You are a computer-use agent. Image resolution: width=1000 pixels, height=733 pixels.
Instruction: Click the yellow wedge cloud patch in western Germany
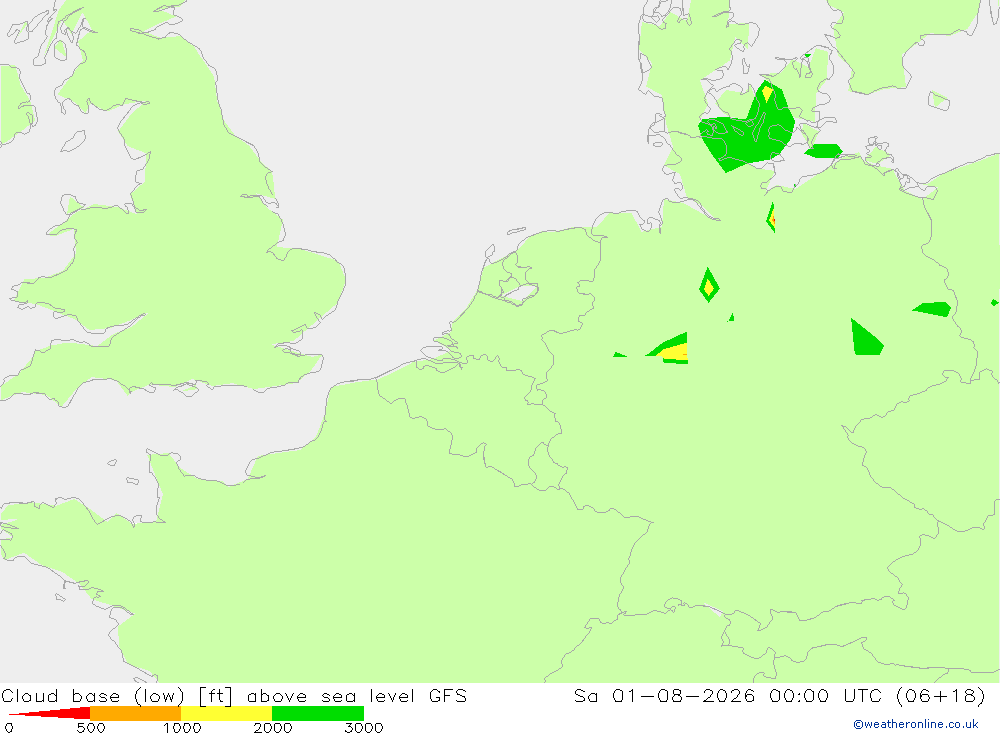pos(676,352)
